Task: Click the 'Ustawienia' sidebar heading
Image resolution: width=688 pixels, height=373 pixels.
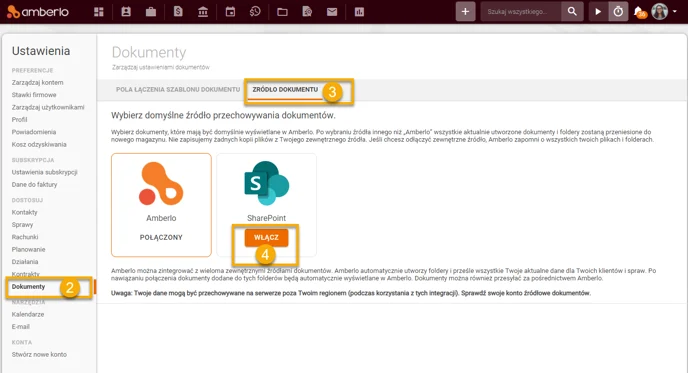Action: tap(41, 51)
